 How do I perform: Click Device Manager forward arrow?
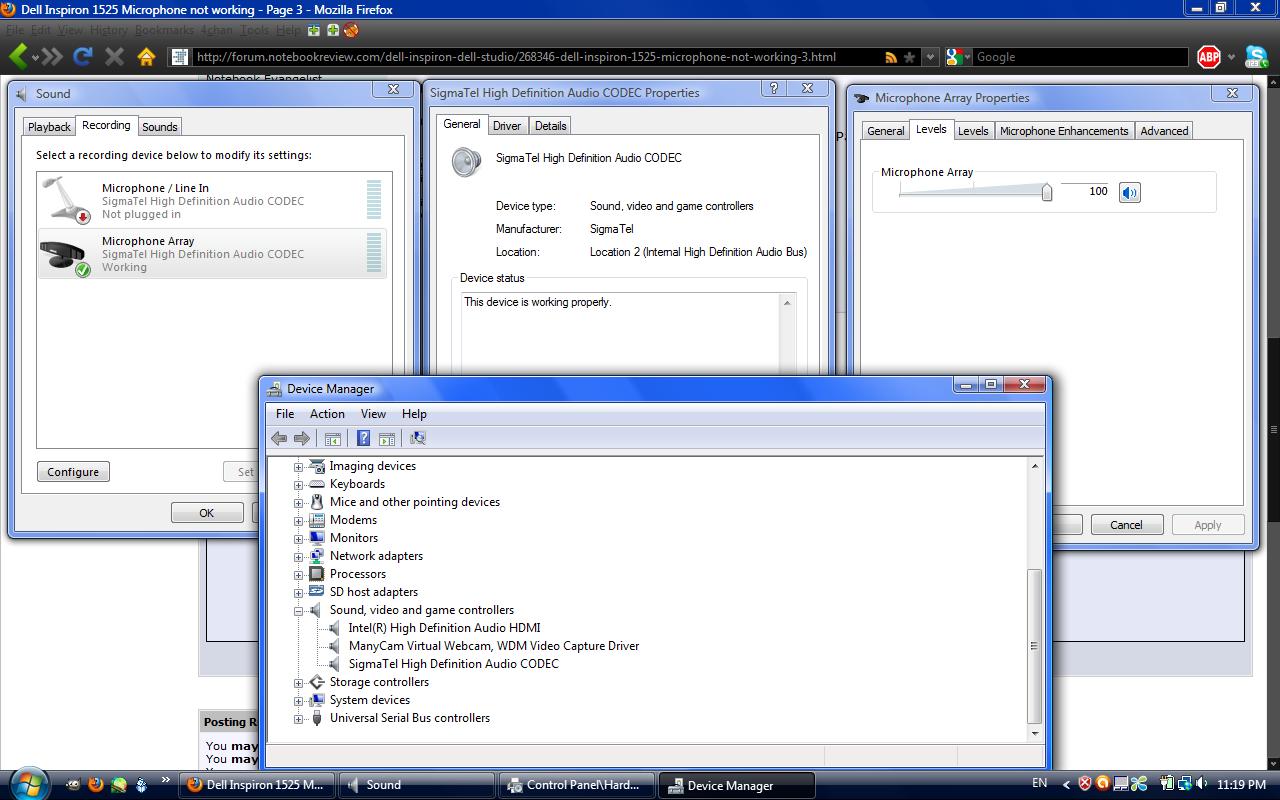click(x=301, y=438)
